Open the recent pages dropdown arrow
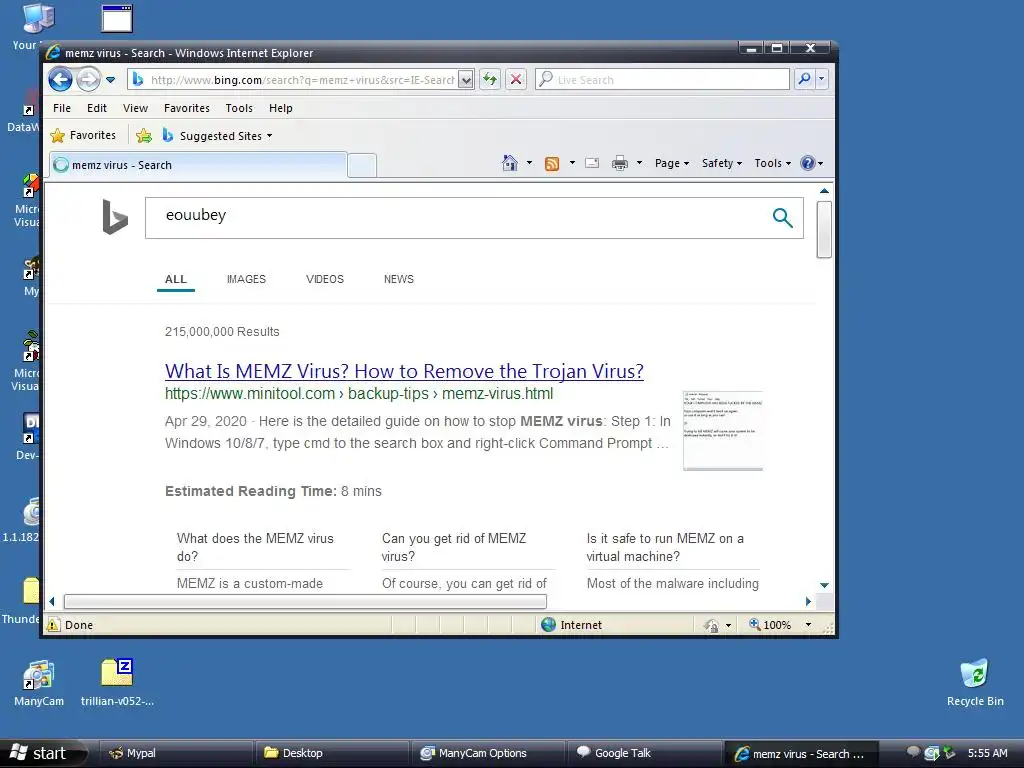1024x768 pixels. click(110, 80)
